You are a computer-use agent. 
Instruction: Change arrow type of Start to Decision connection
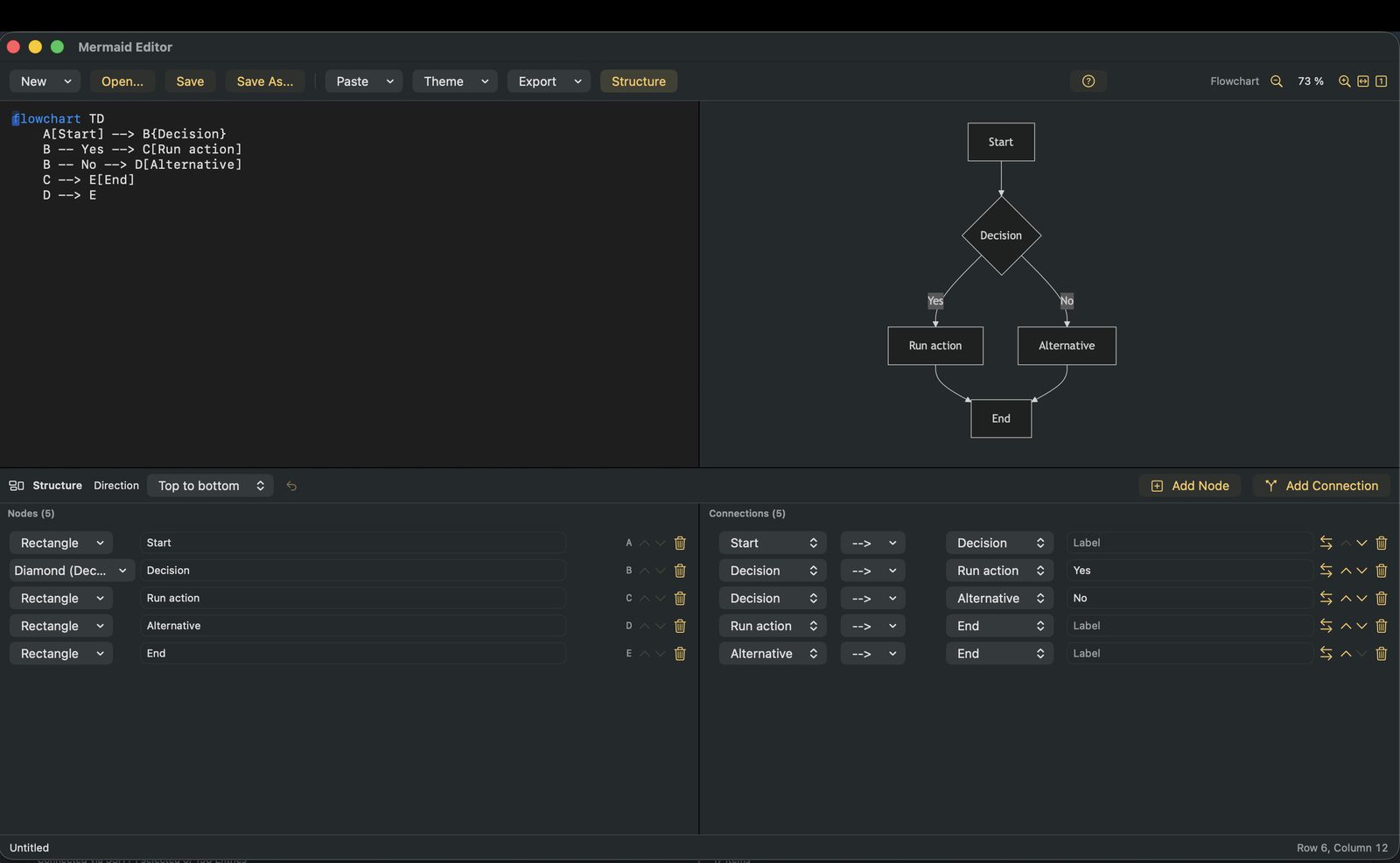point(873,543)
